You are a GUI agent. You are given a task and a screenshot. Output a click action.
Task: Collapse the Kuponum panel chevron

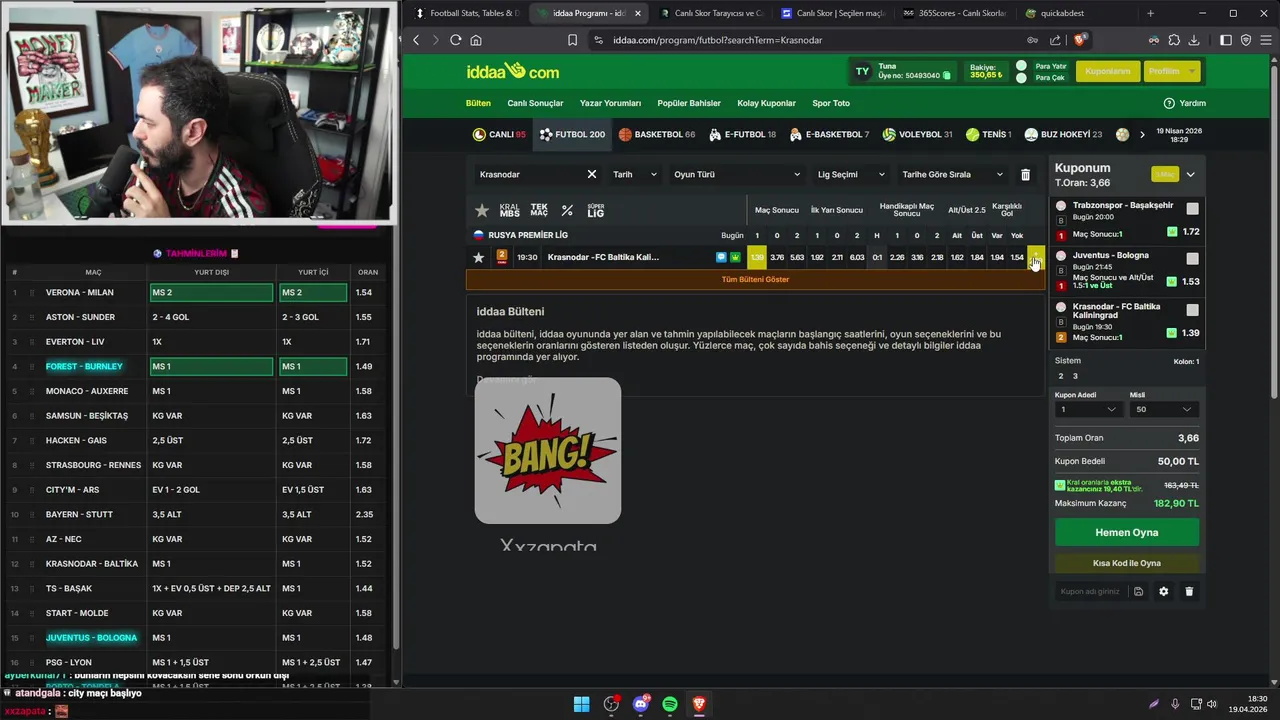1190,174
